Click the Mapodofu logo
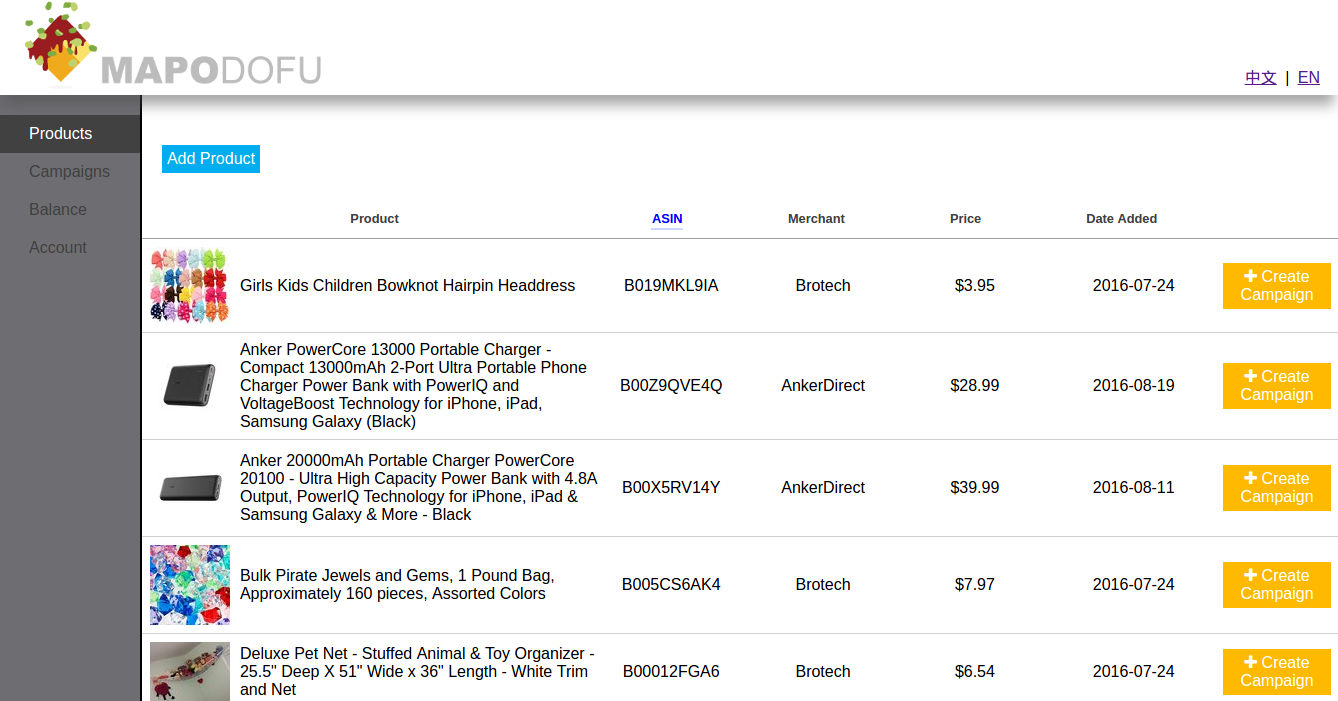Viewport: 1338px width, 701px height. tap(173, 45)
